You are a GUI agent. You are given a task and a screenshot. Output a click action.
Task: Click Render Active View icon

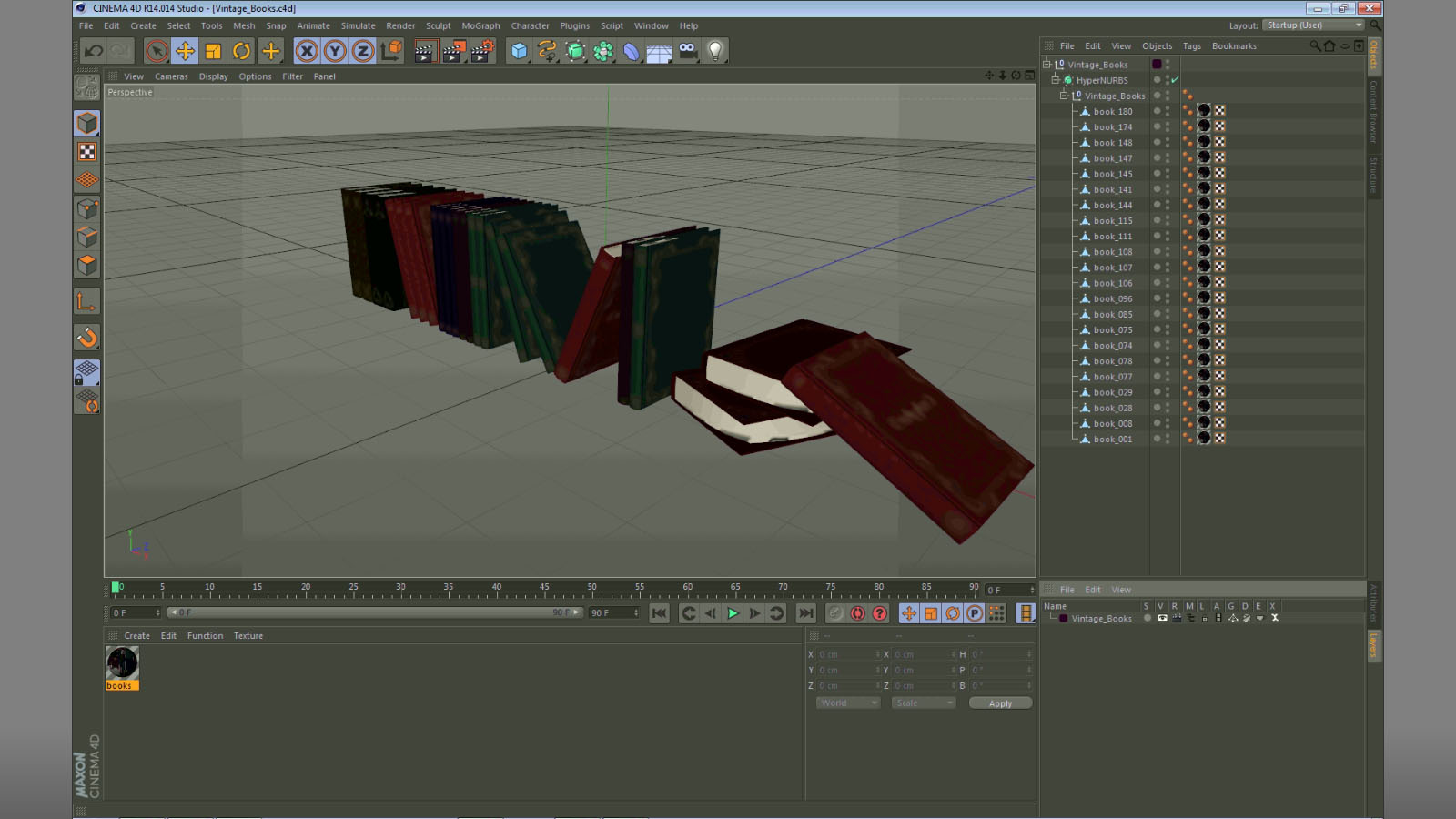pyautogui.click(x=424, y=51)
